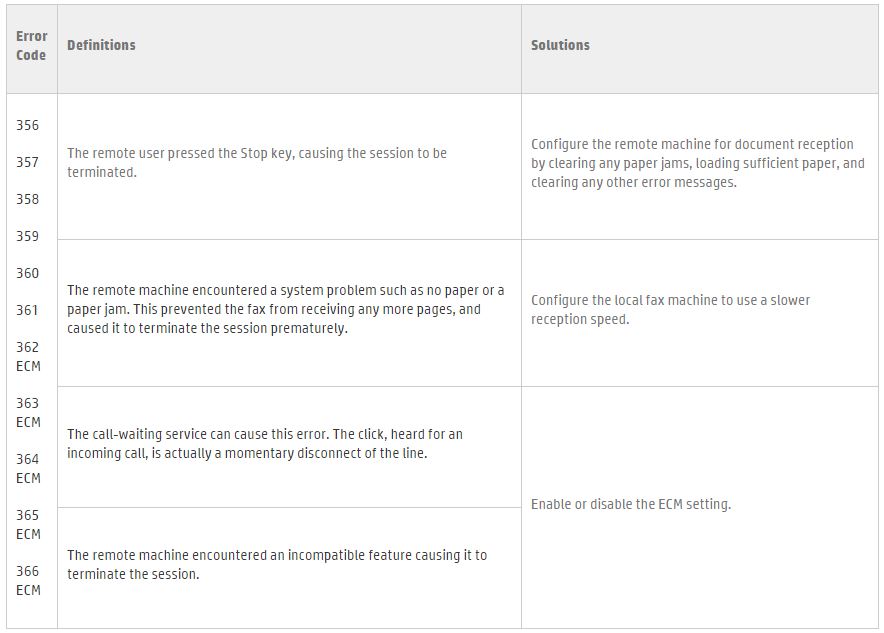Select the Definitions column header

(x=101, y=45)
